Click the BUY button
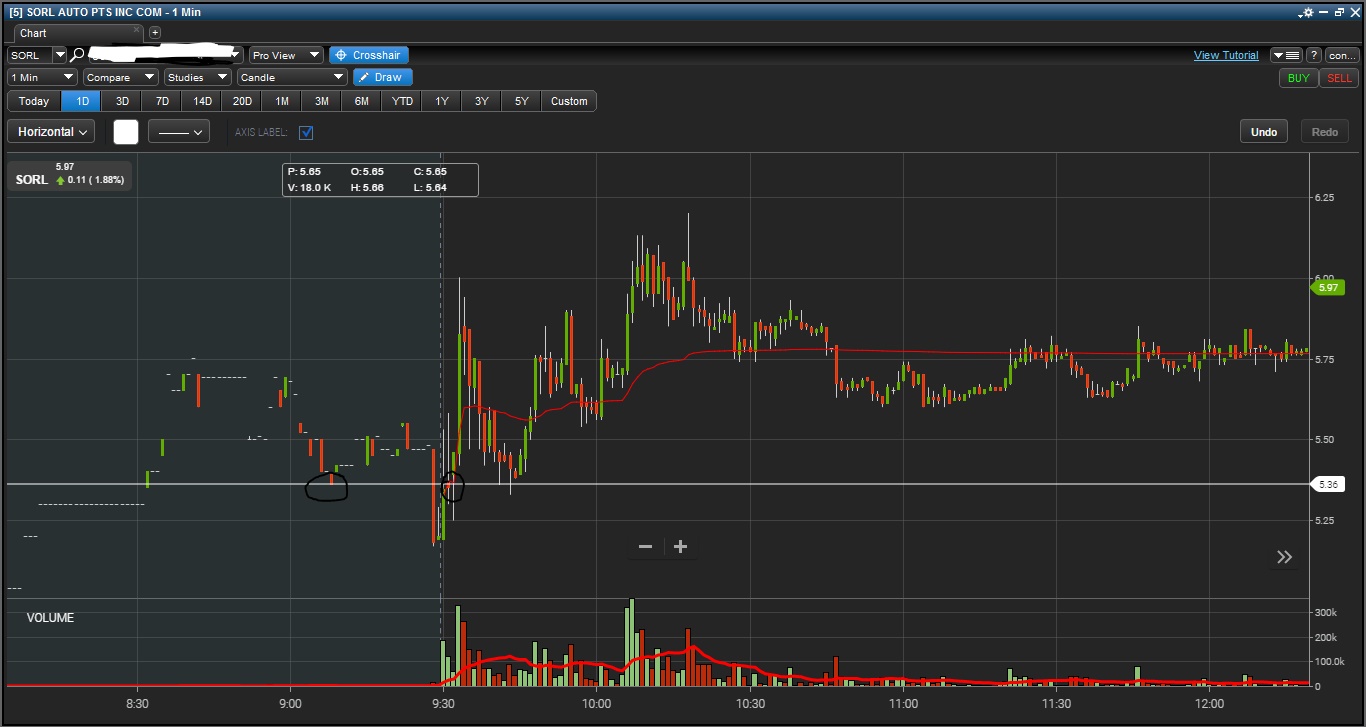 pyautogui.click(x=1299, y=78)
